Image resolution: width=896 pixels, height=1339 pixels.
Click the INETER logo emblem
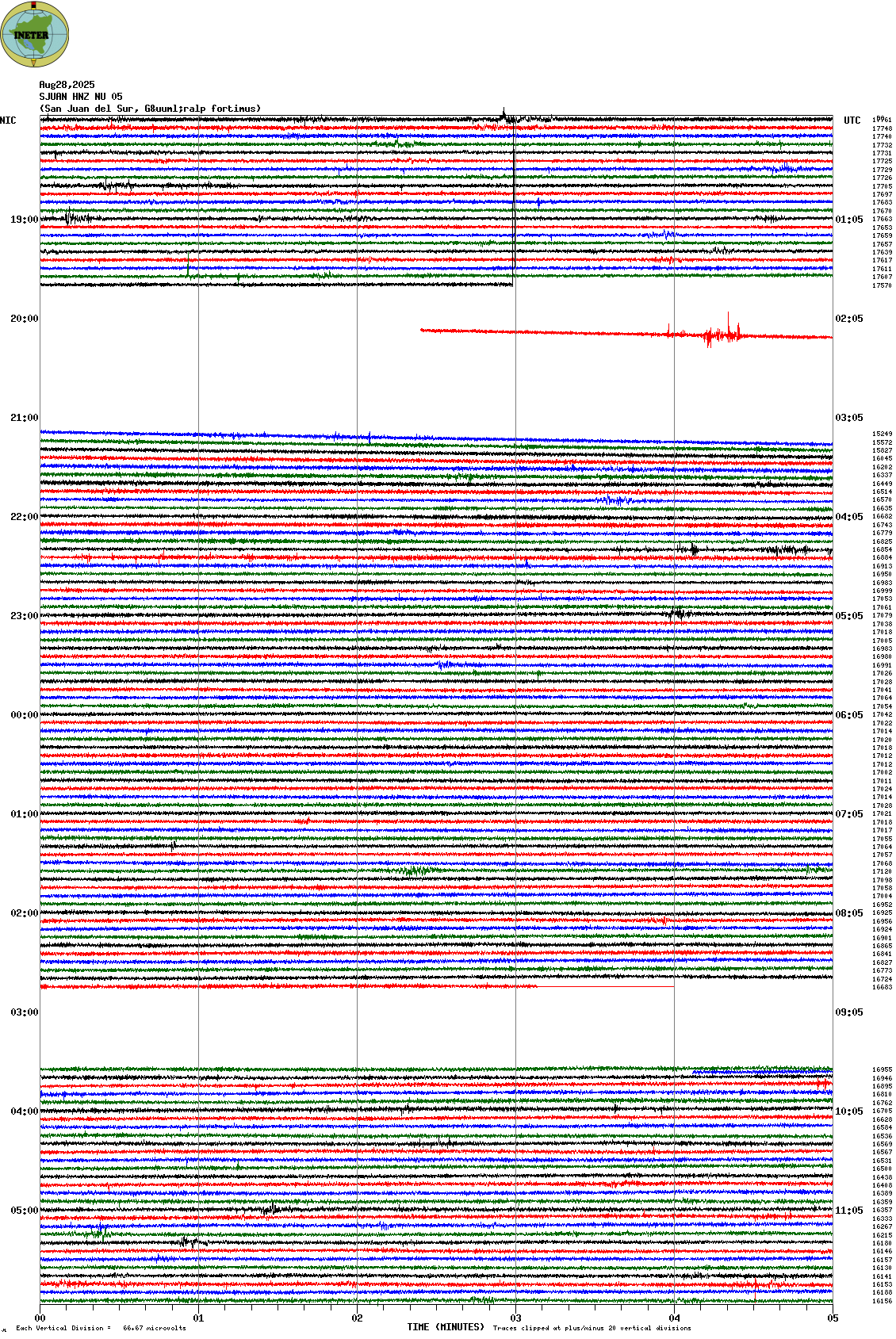coord(34,34)
